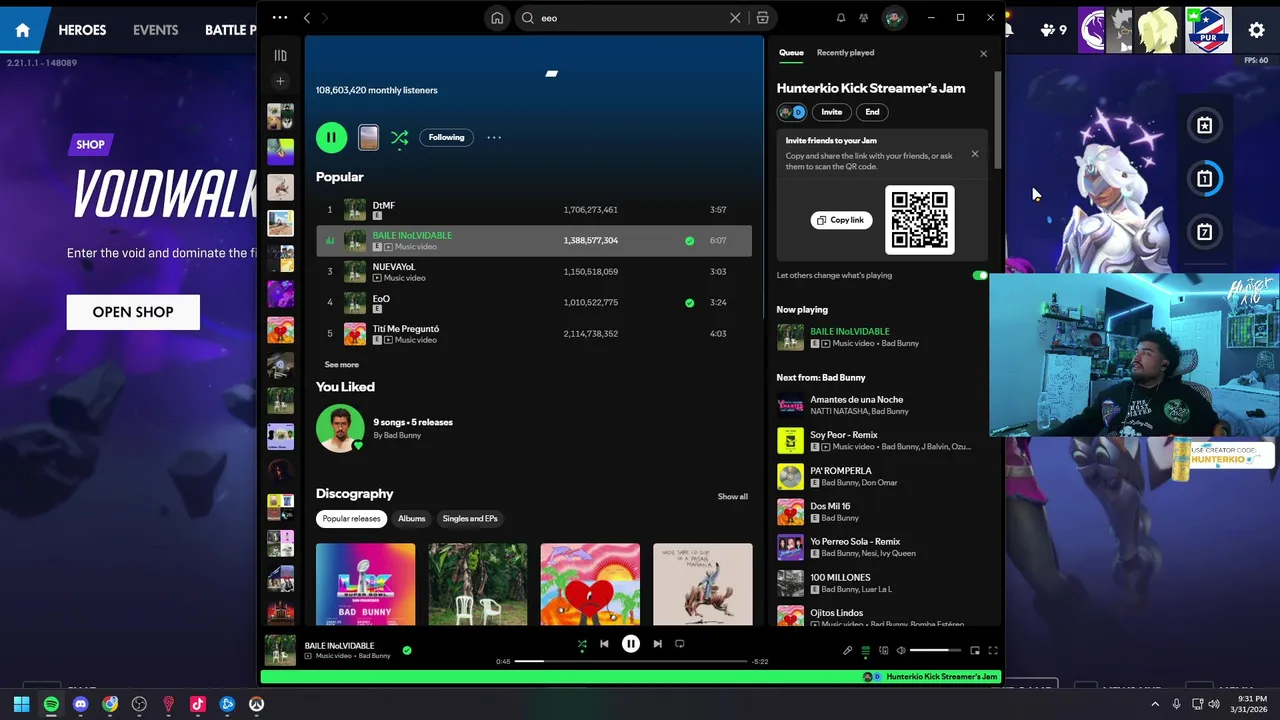Select Soy Peor - Remix in queue
This screenshot has height=720, width=1280.
pos(880,441)
